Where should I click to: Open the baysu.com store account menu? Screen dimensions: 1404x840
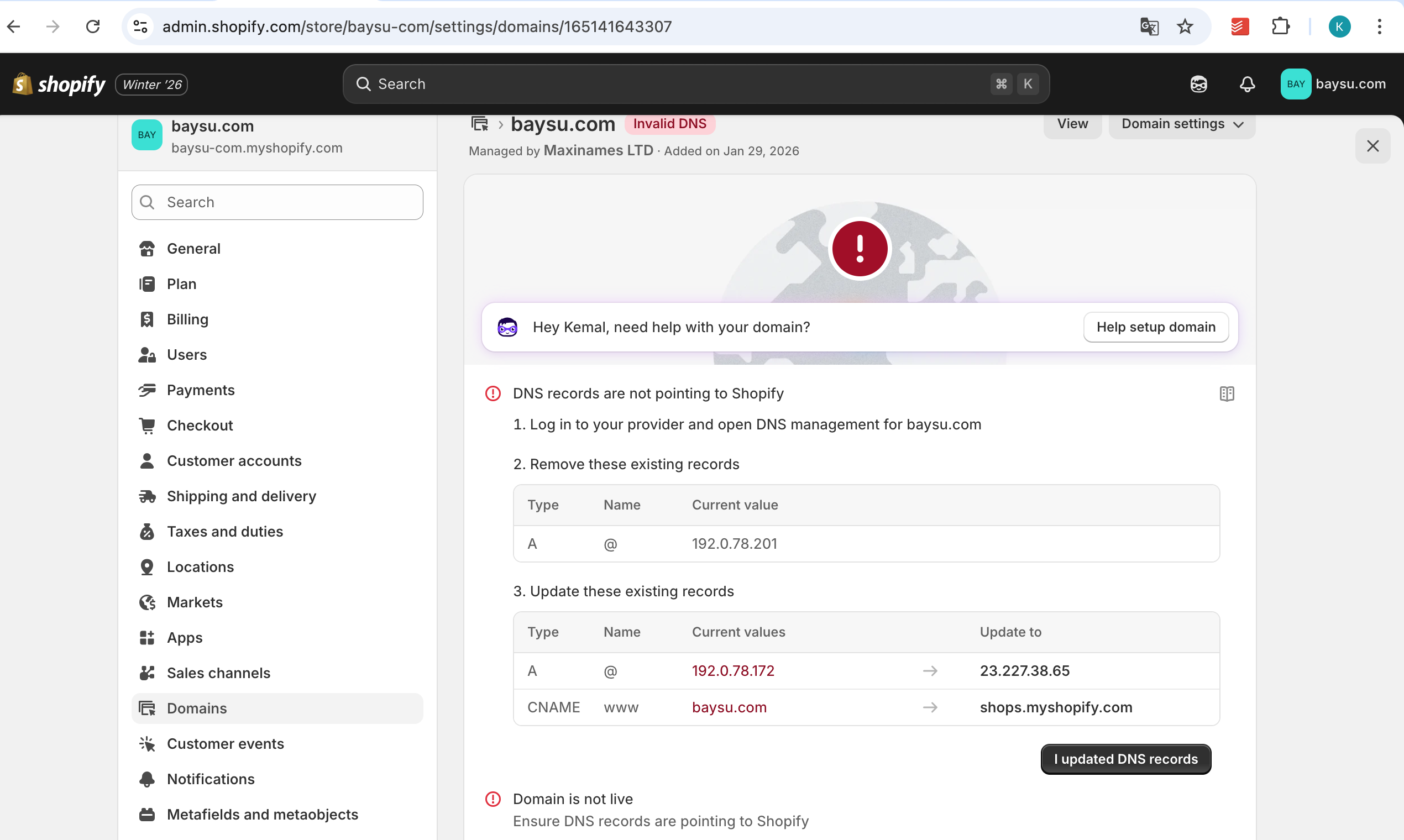[x=1333, y=85]
